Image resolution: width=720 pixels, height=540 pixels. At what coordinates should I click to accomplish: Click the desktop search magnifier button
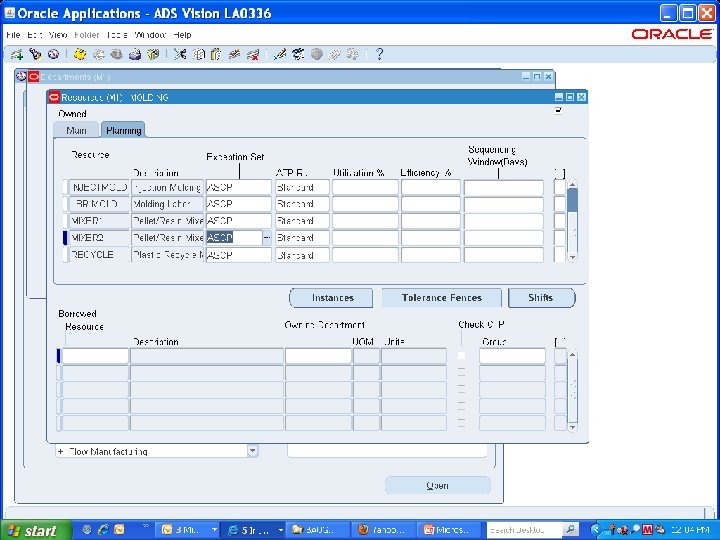570,530
